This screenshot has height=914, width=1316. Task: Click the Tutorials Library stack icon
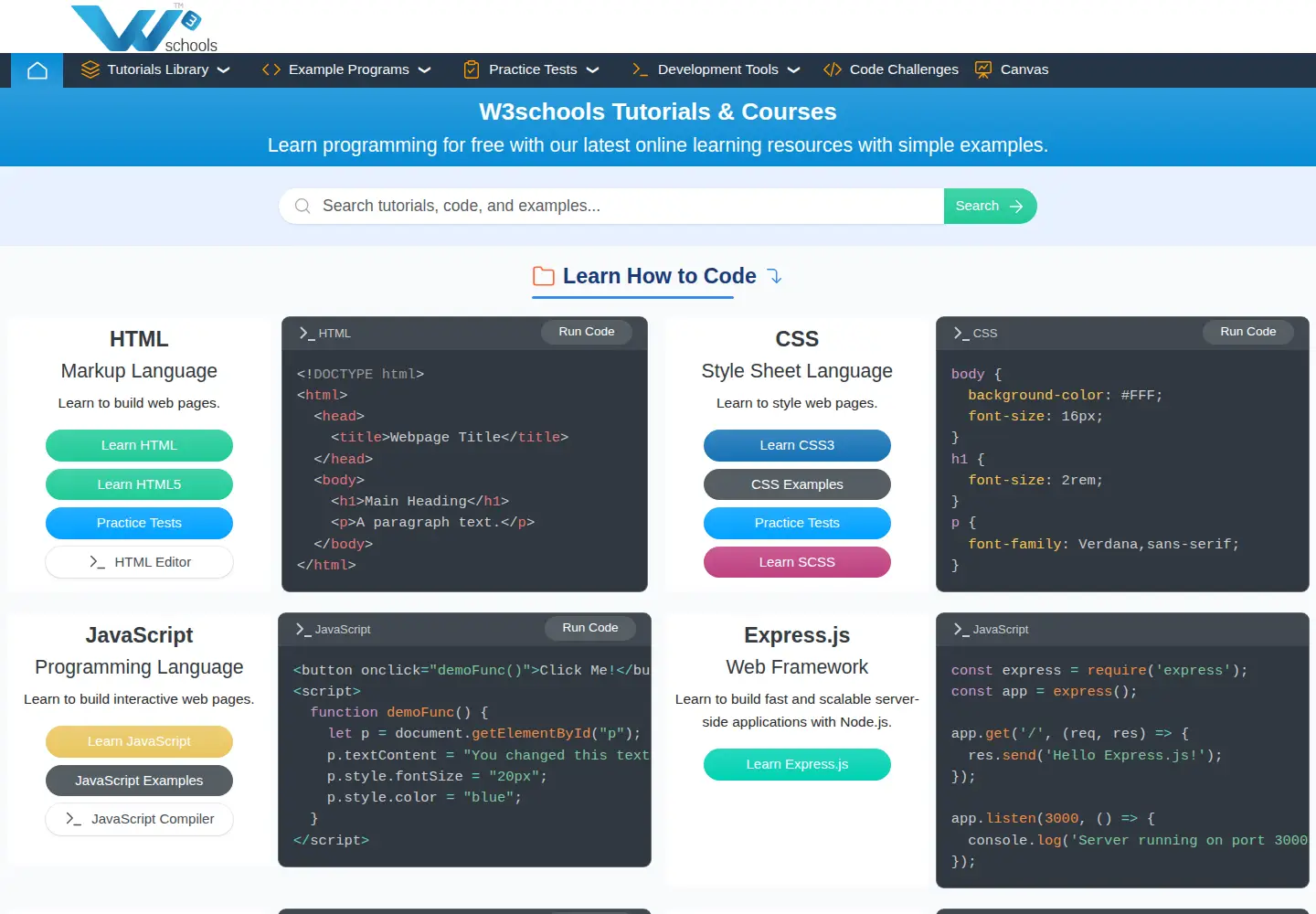pyautogui.click(x=90, y=69)
